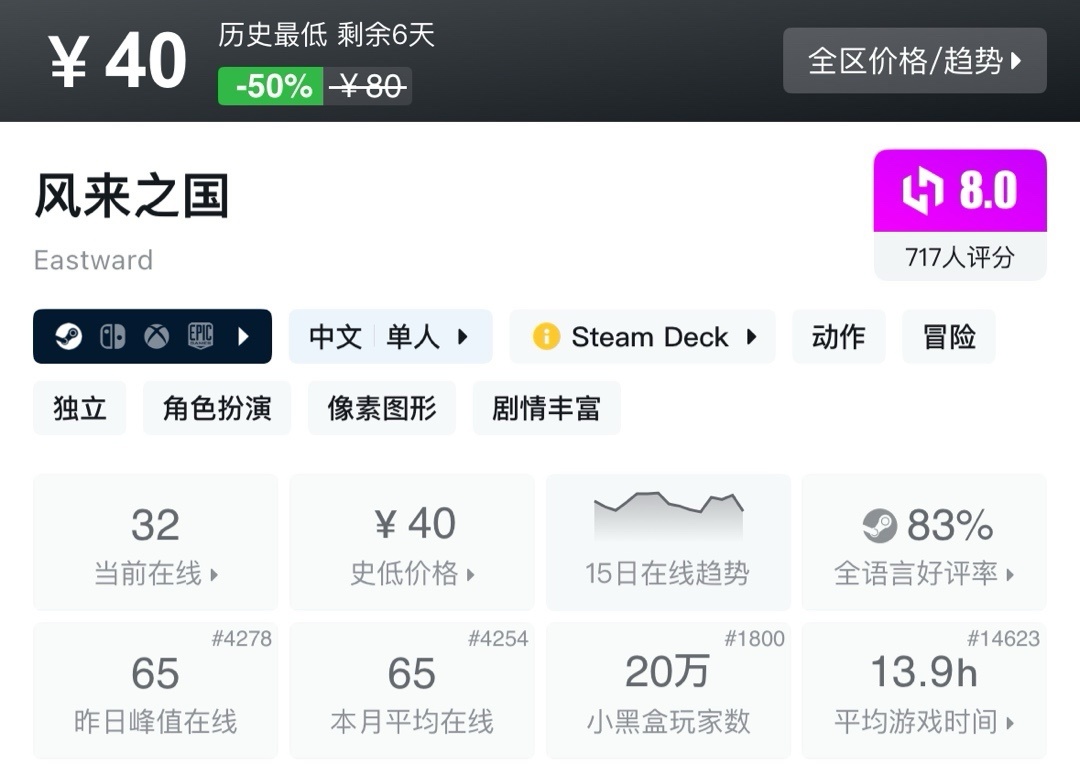The height and width of the screenshot is (764, 1080).
Task: Click the Xbox platform icon
Action: pos(156,337)
